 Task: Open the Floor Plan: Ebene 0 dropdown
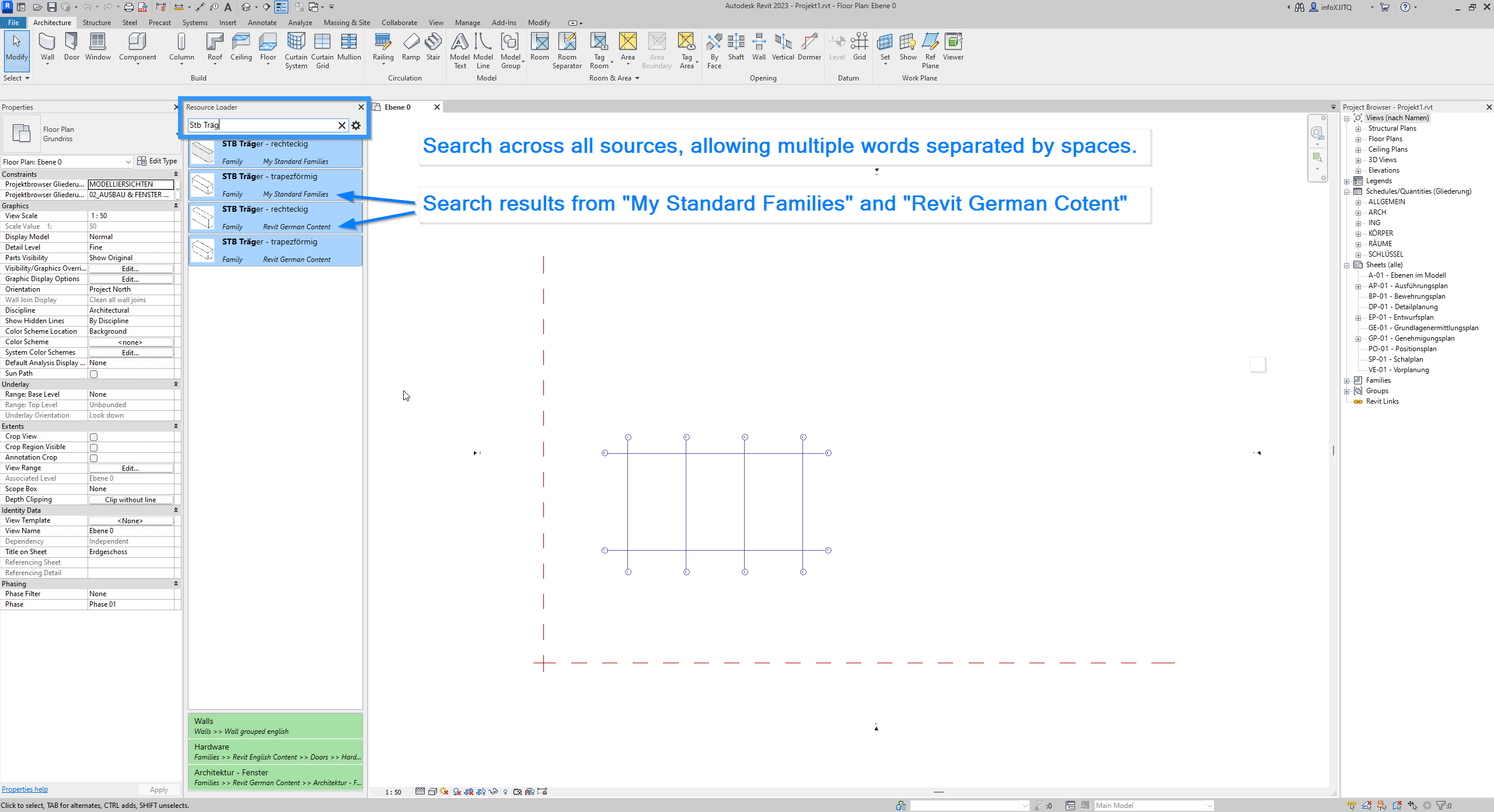click(128, 162)
